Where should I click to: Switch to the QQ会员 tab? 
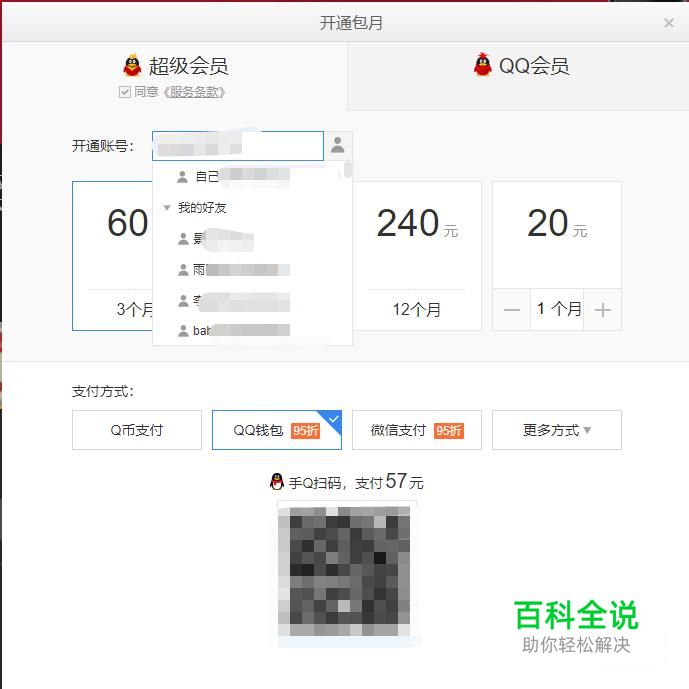[519, 76]
